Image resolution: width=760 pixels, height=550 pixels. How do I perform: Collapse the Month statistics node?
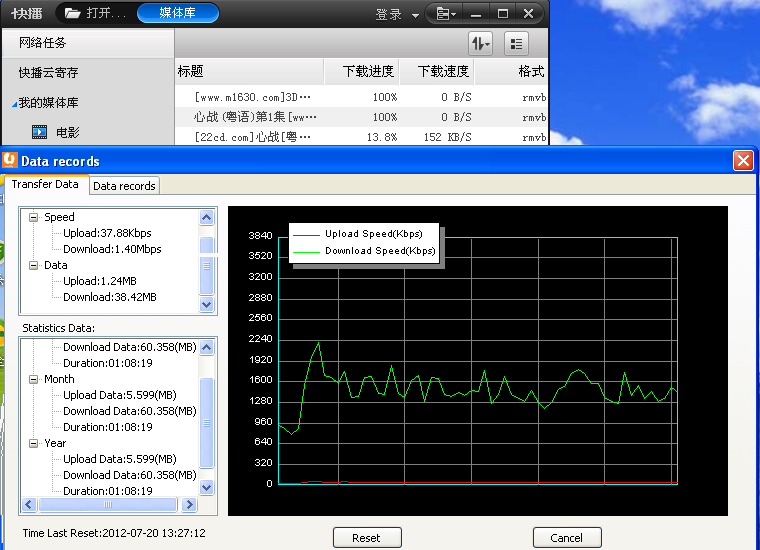[x=33, y=379]
